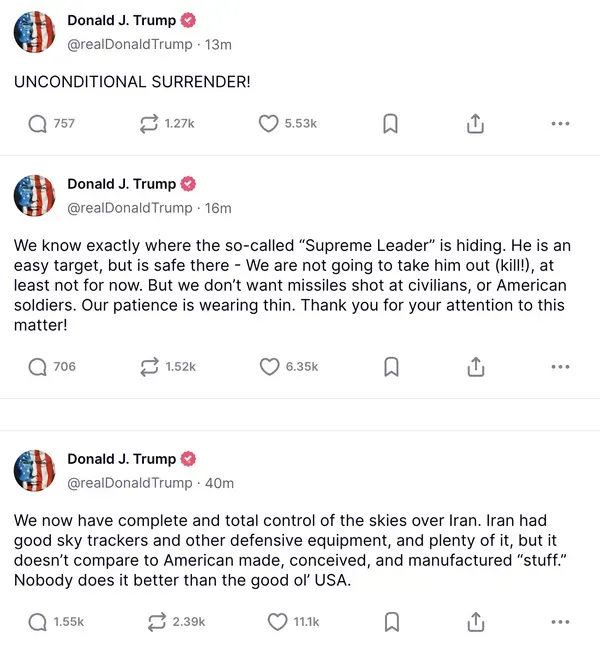This screenshot has width=600, height=651.
Task: Reply to the UNCONDITIONAL SURRENDER post
Action: pos(38,123)
